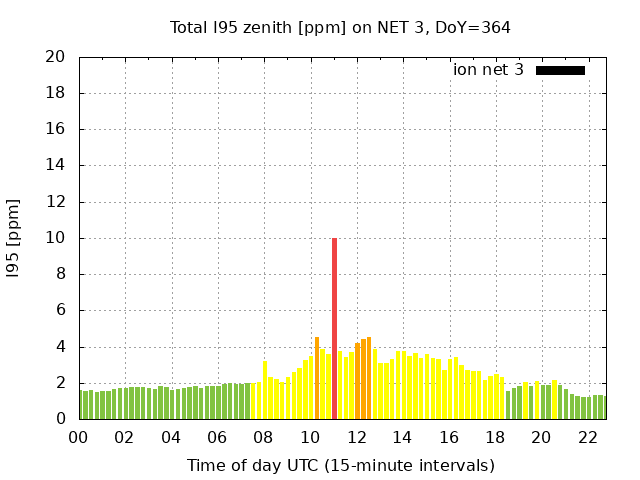Image resolution: width=640 pixels, height=480 pixels.
Task: Click the '08' tick on the time axis
Action: pos(263,437)
